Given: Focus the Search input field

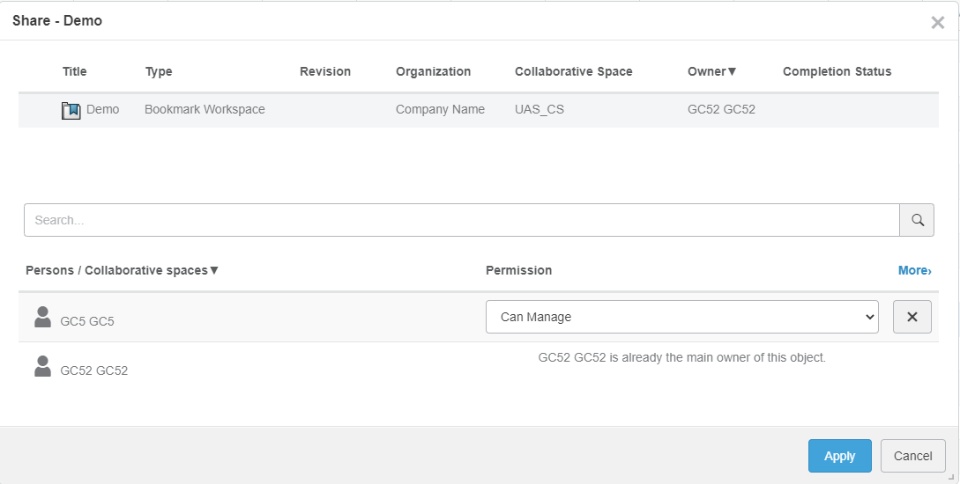Looking at the screenshot, I should [x=460, y=220].
